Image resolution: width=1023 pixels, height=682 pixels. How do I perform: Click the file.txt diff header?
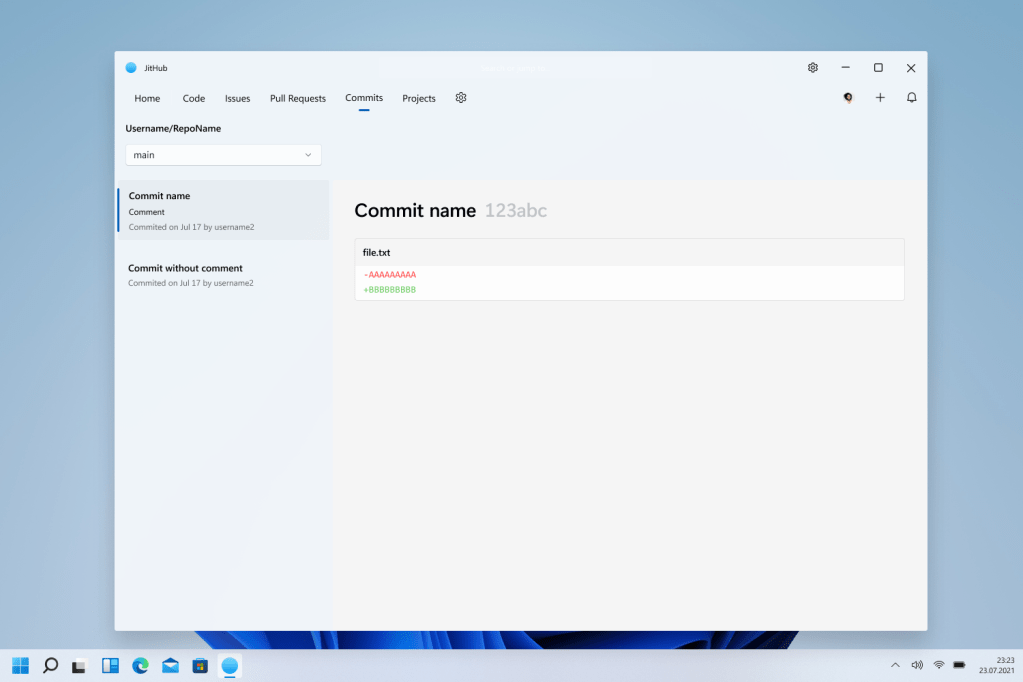click(629, 253)
